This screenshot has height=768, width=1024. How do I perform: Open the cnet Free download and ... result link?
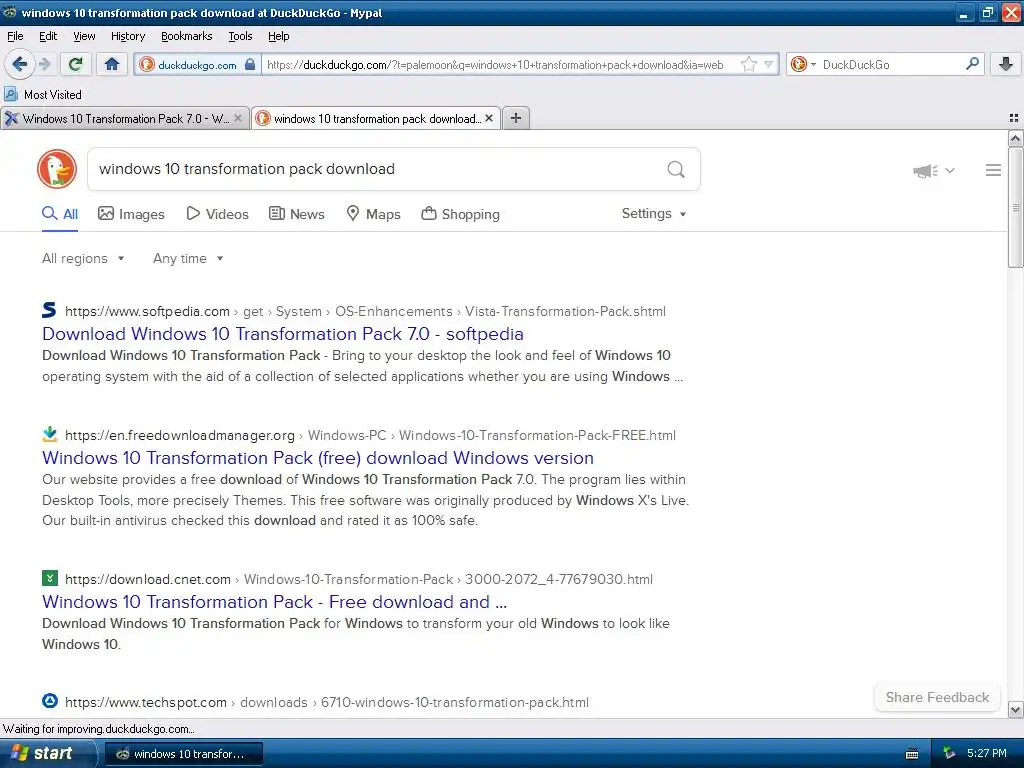pos(274,601)
